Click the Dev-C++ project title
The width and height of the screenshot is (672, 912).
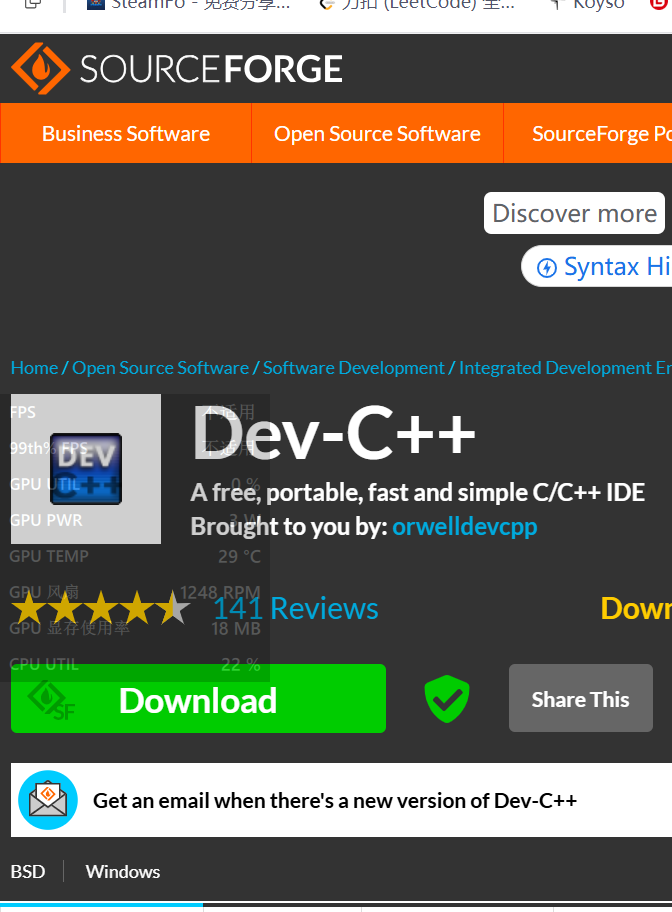tap(334, 433)
